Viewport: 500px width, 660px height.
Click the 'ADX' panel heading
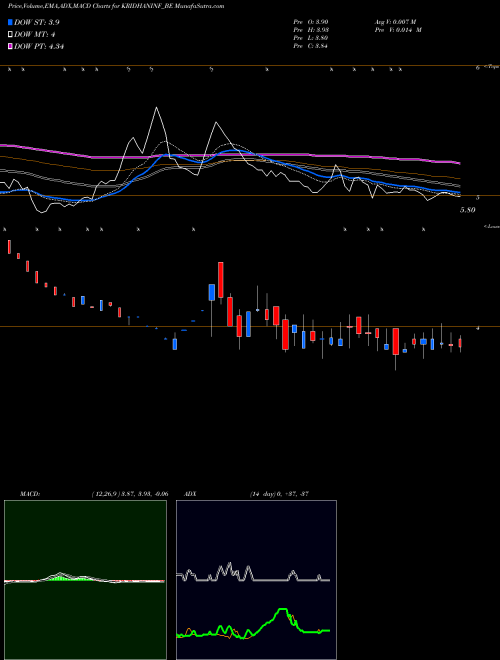(190, 494)
